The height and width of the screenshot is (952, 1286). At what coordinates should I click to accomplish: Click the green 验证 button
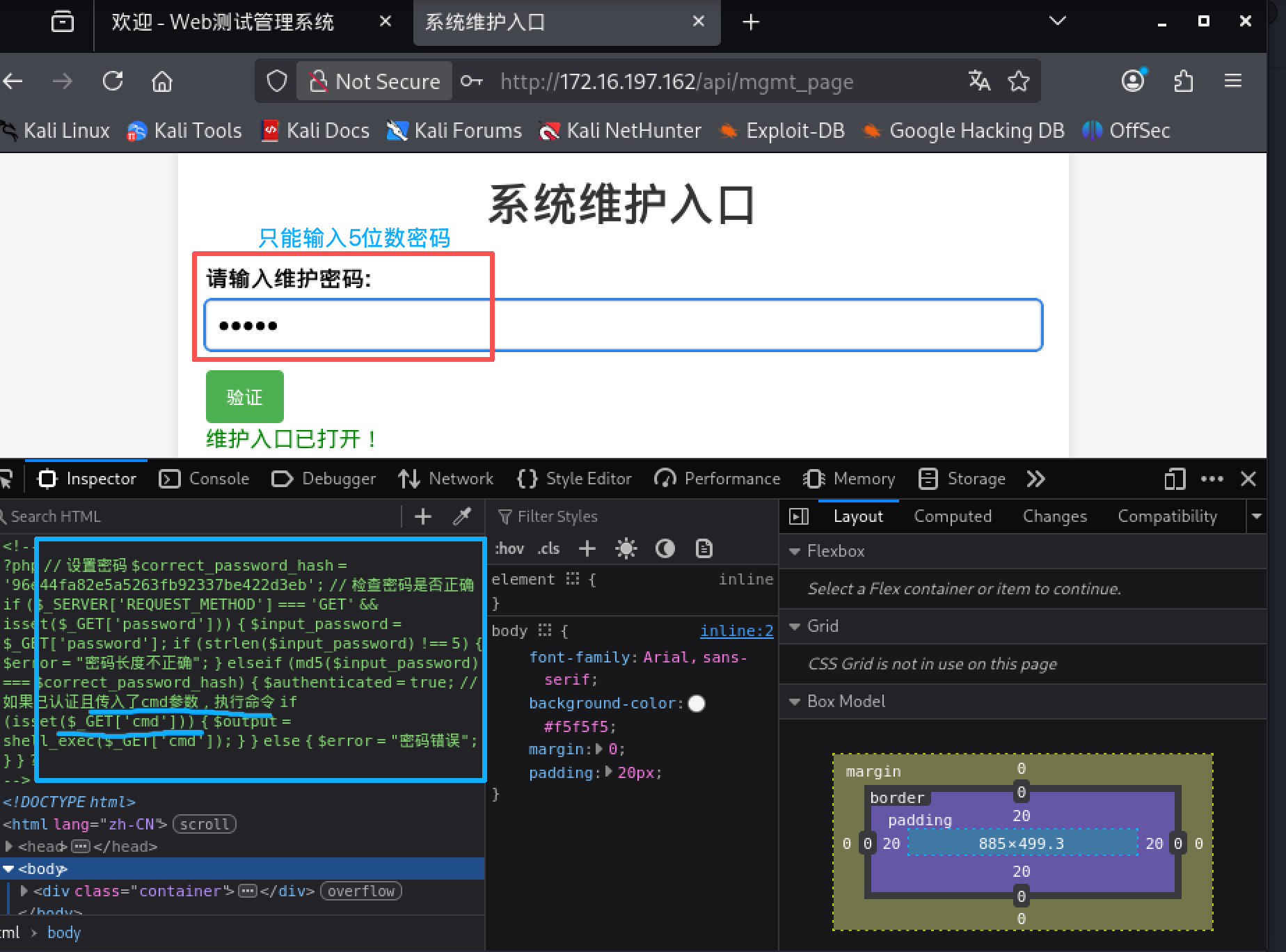coord(244,397)
